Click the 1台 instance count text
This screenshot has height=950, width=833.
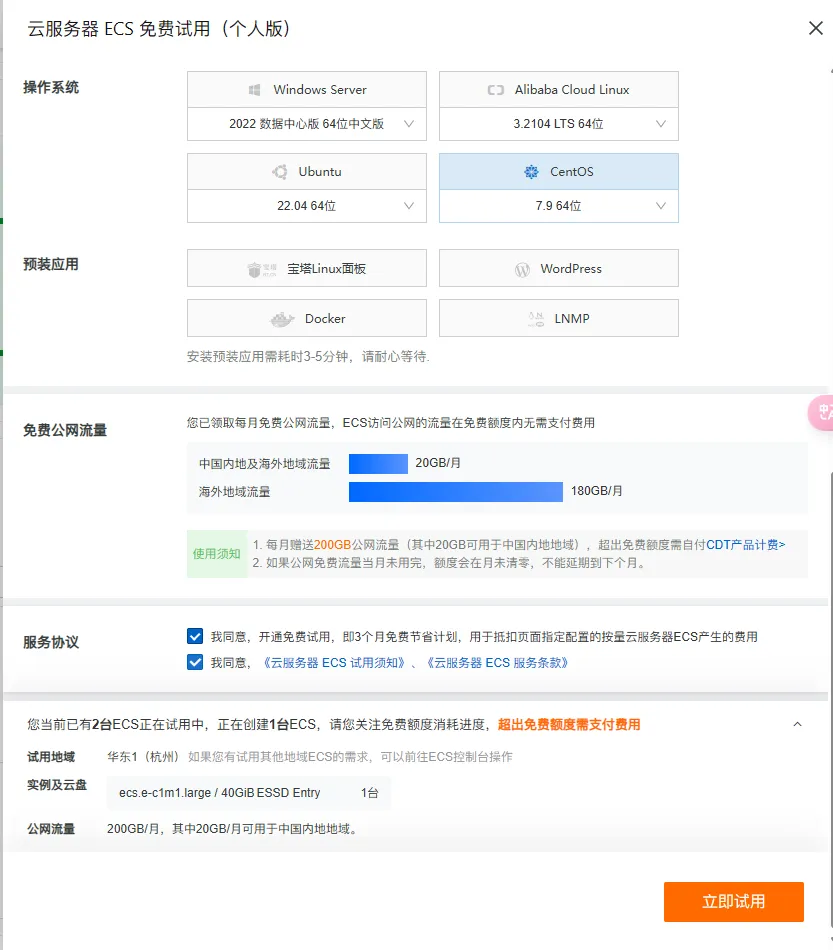(370, 793)
